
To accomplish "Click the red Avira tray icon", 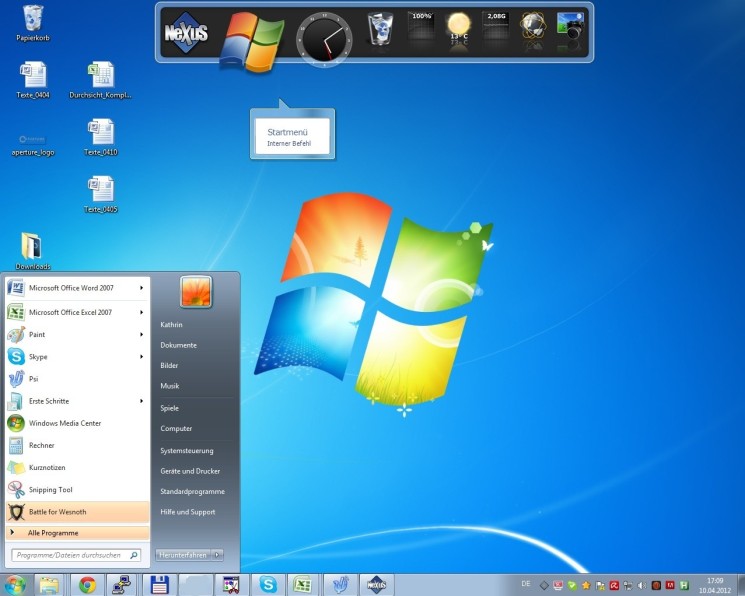I will pyautogui.click(x=614, y=586).
